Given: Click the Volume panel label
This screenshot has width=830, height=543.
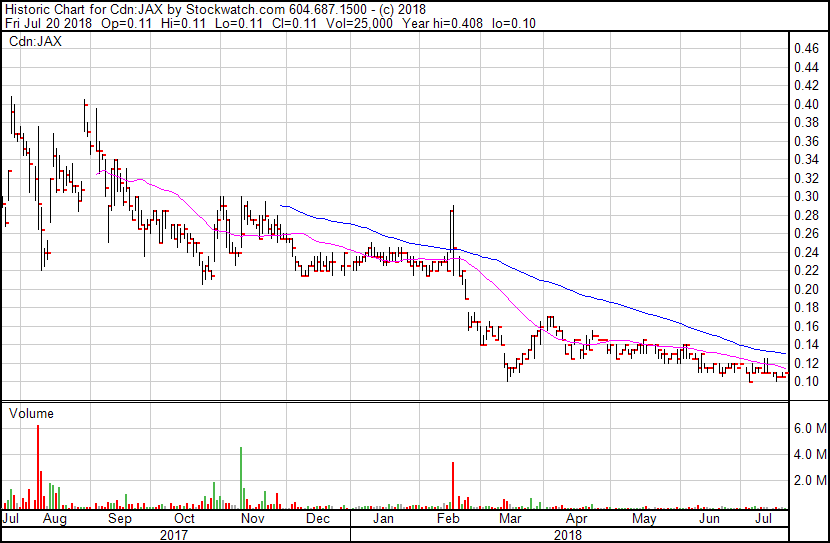Looking at the screenshot, I should [31, 413].
